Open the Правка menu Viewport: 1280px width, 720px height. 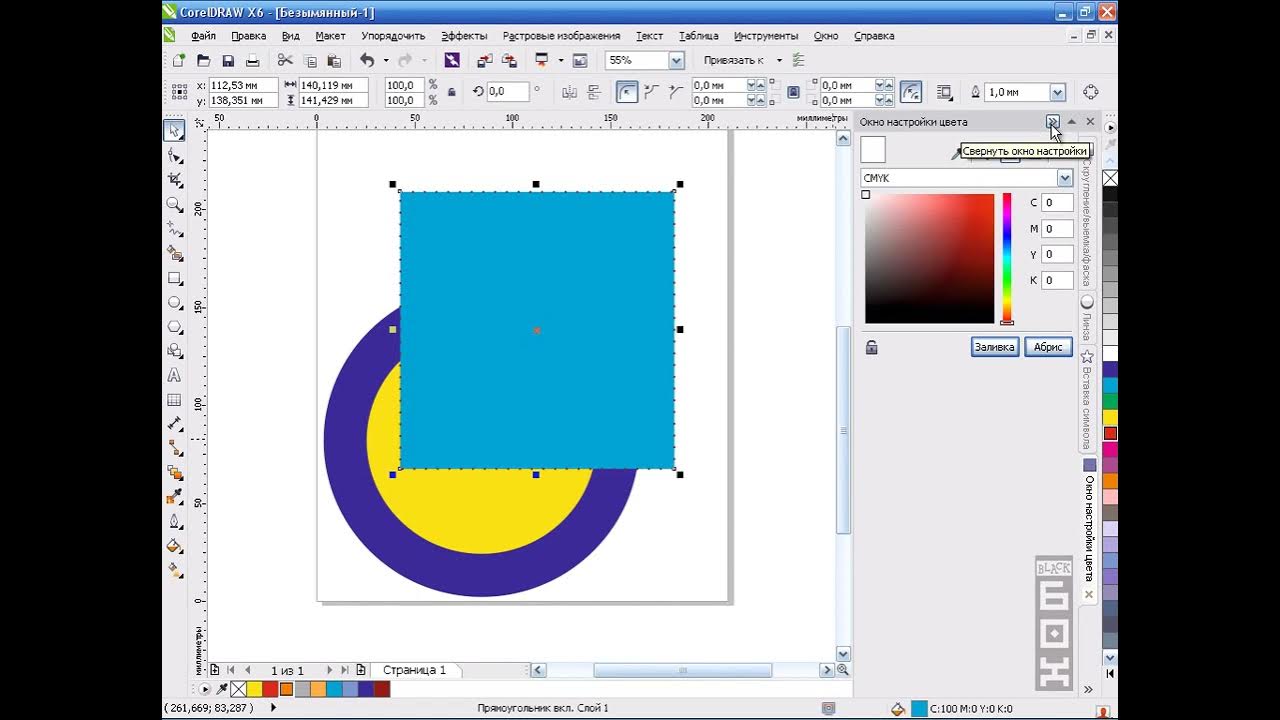coord(248,36)
